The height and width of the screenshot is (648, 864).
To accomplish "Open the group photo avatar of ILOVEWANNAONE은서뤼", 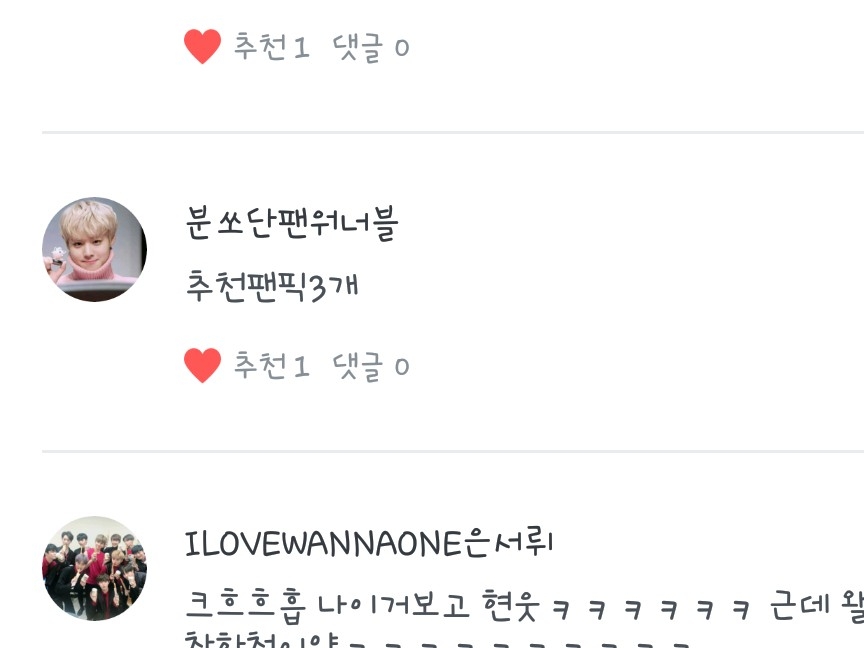I will coord(94,568).
